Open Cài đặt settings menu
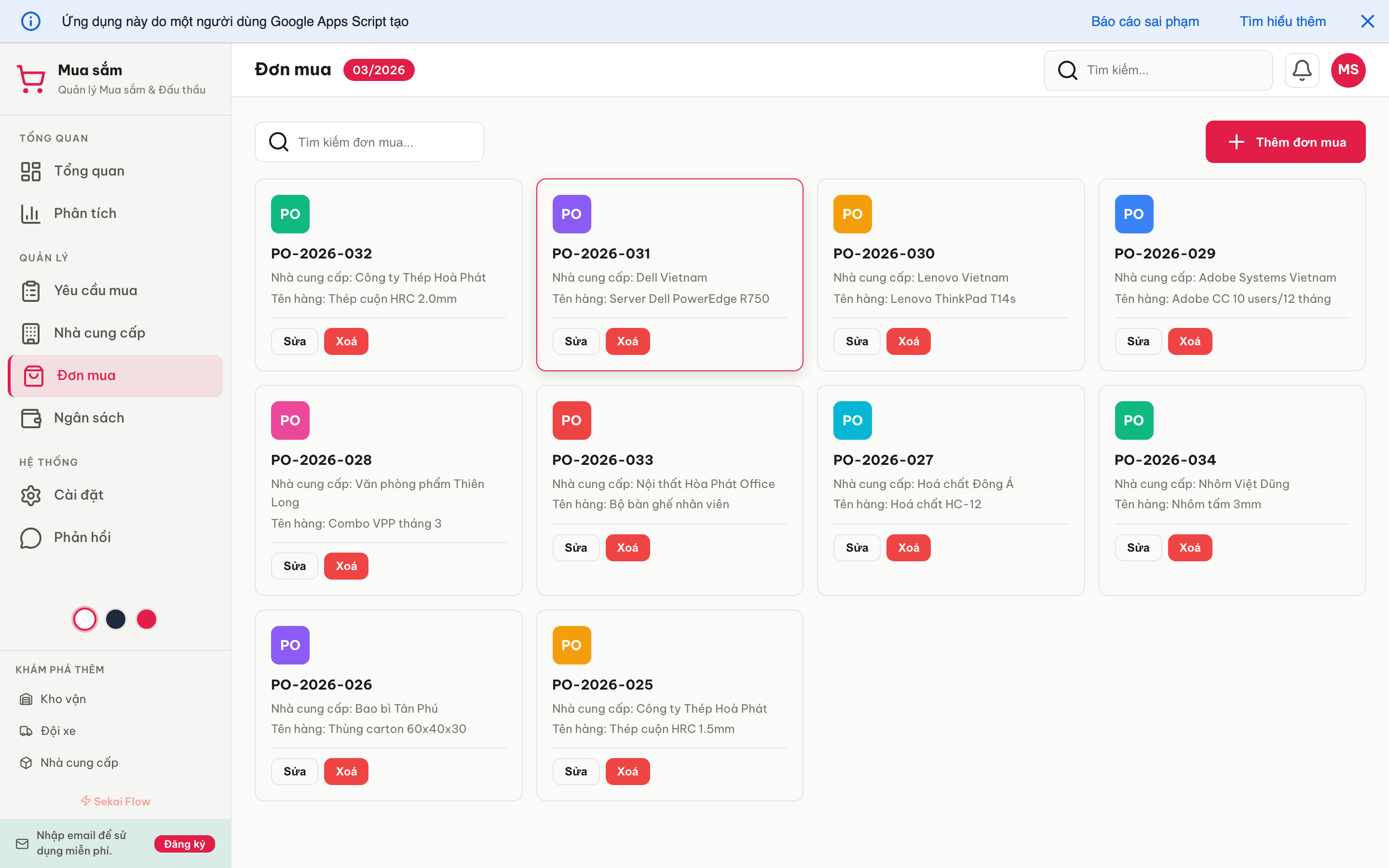This screenshot has width=1389, height=868. [79, 495]
